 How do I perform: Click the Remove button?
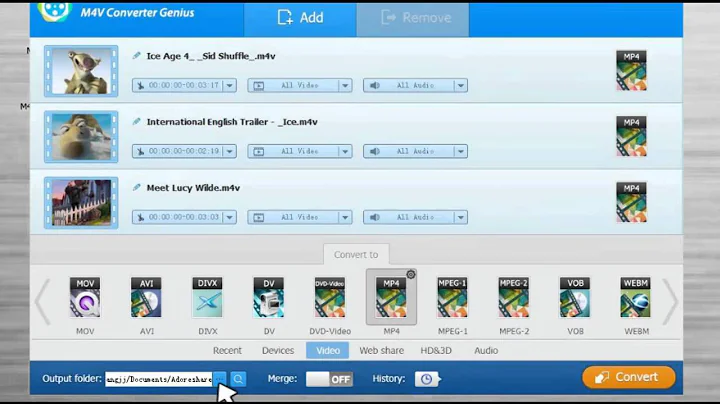(x=413, y=18)
